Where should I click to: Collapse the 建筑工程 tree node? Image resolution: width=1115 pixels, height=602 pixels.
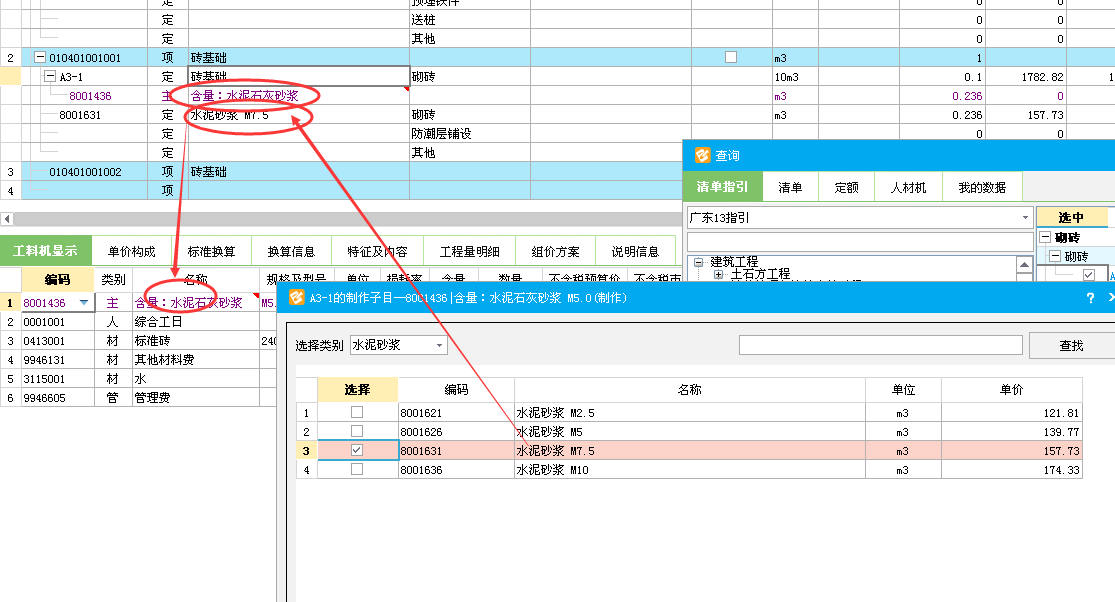coord(698,262)
